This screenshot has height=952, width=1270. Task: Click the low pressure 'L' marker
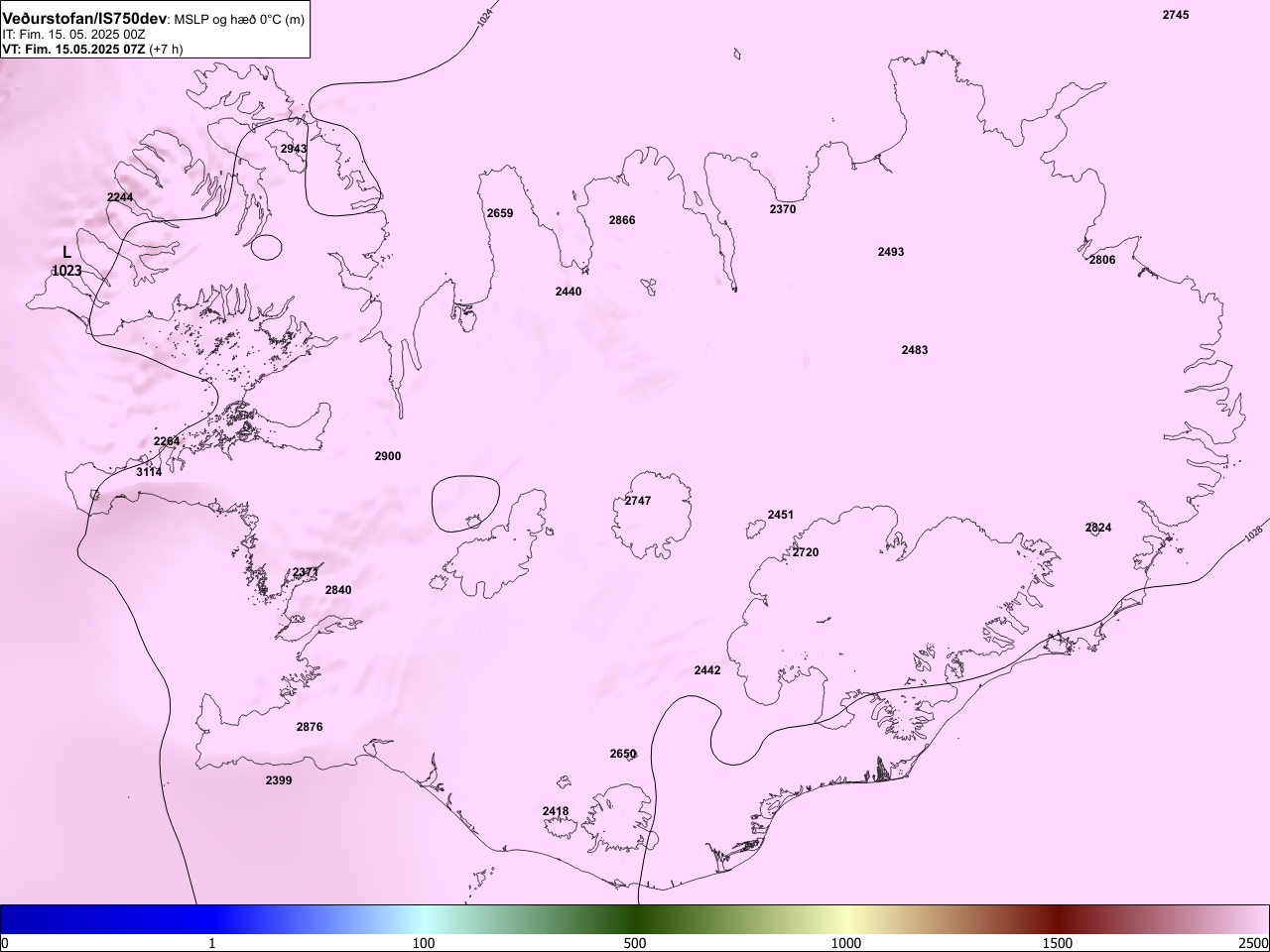[x=66, y=253]
